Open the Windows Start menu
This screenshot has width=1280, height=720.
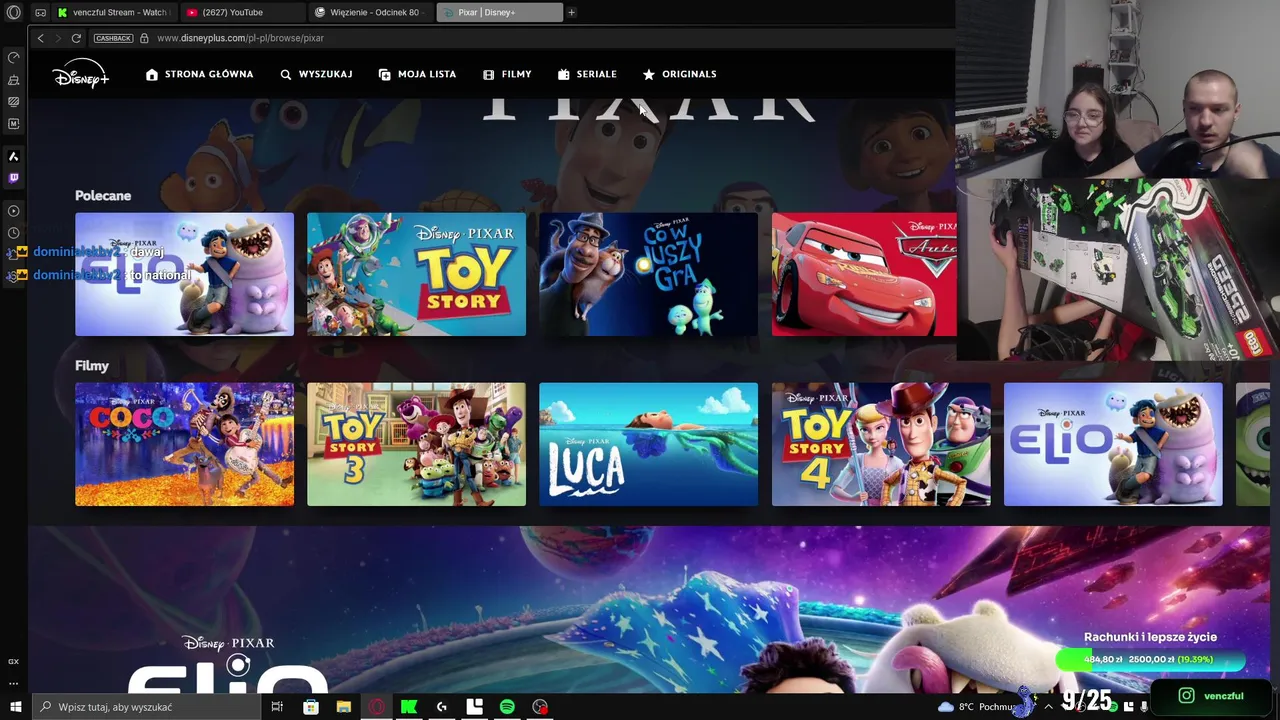(x=15, y=707)
